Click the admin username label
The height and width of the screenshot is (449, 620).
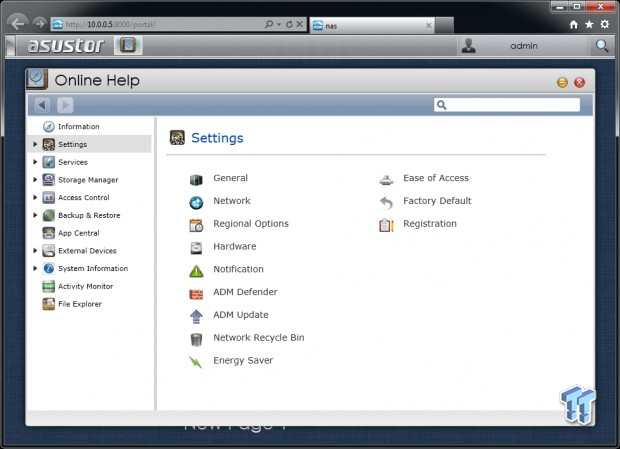point(524,46)
